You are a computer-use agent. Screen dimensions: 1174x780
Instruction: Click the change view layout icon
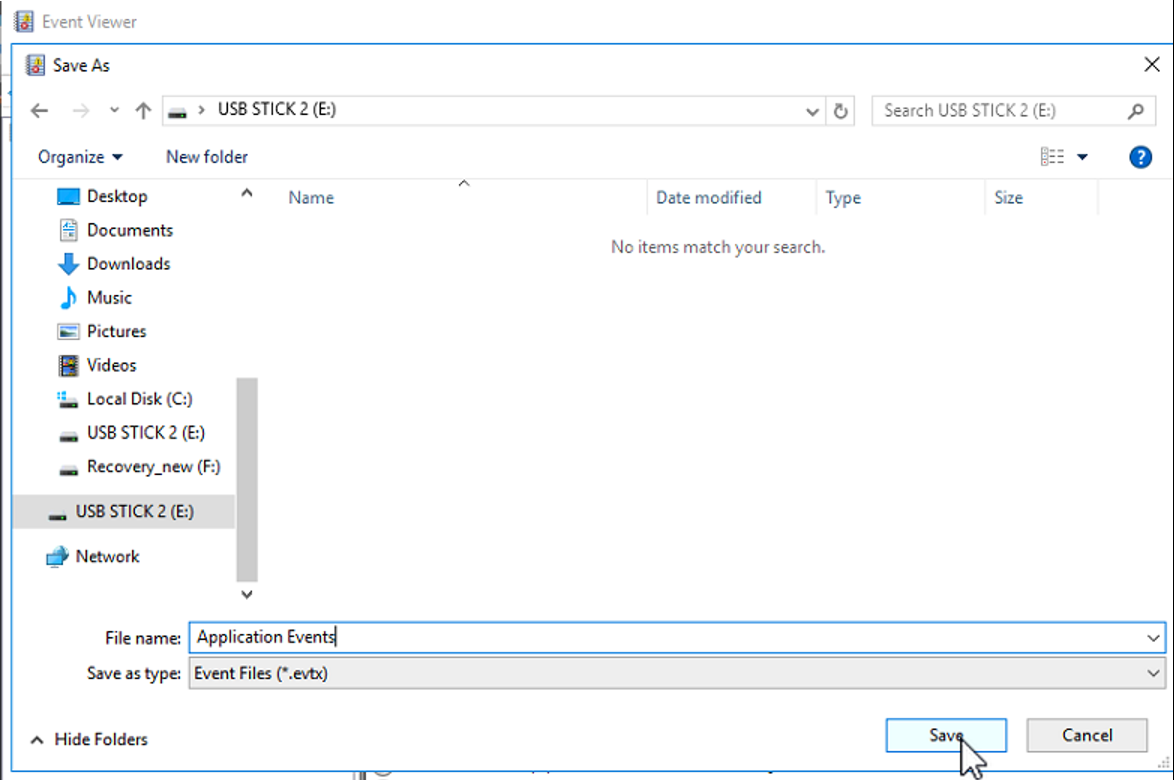coord(1052,157)
